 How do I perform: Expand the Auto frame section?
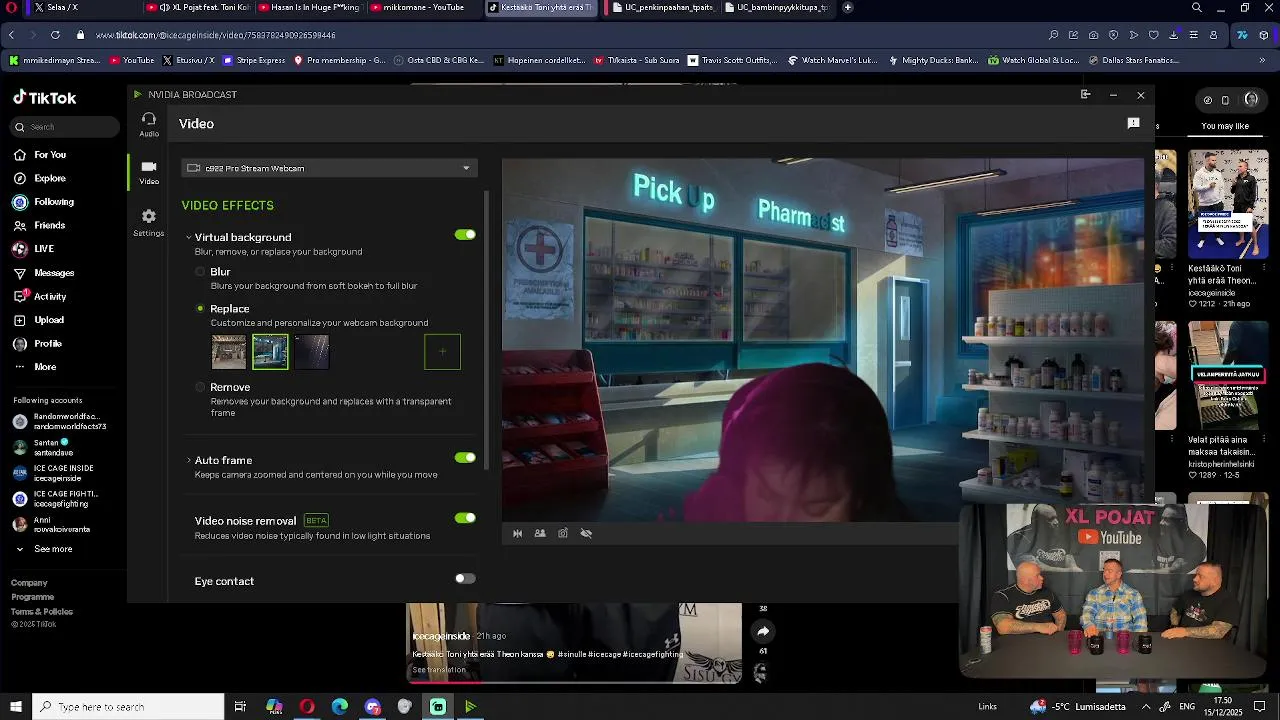click(188, 460)
